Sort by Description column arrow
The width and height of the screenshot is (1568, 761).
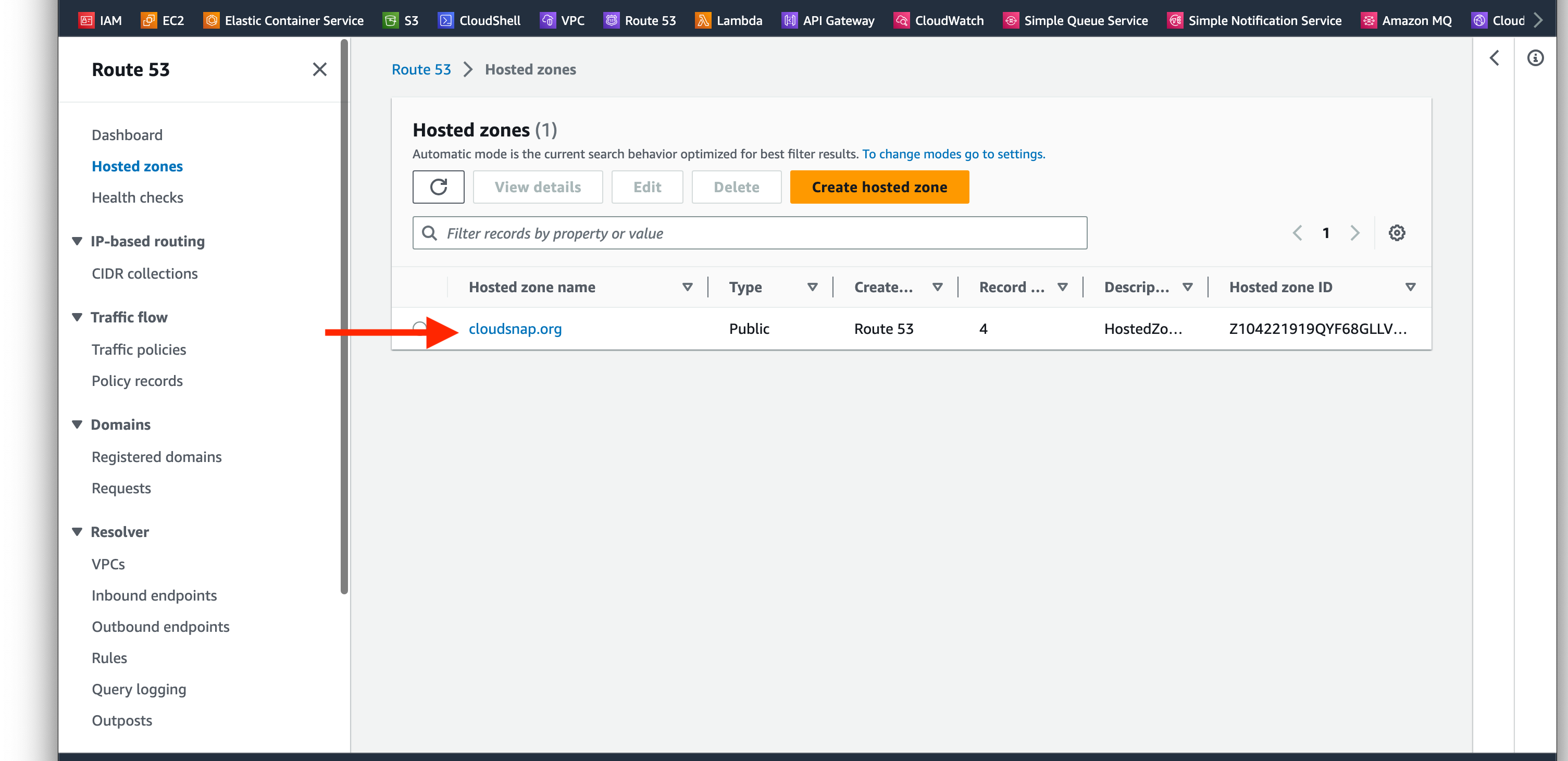pyautogui.click(x=1187, y=287)
